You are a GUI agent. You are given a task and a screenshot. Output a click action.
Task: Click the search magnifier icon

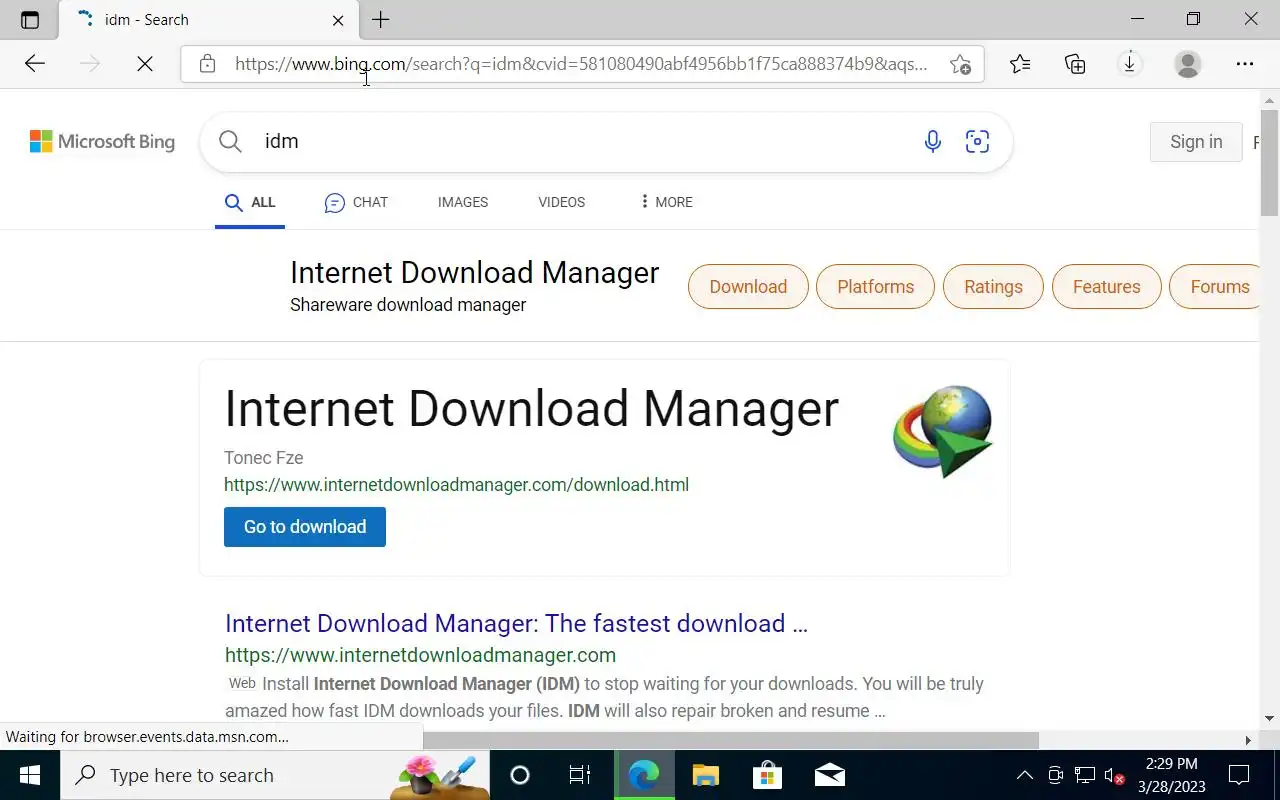230,142
